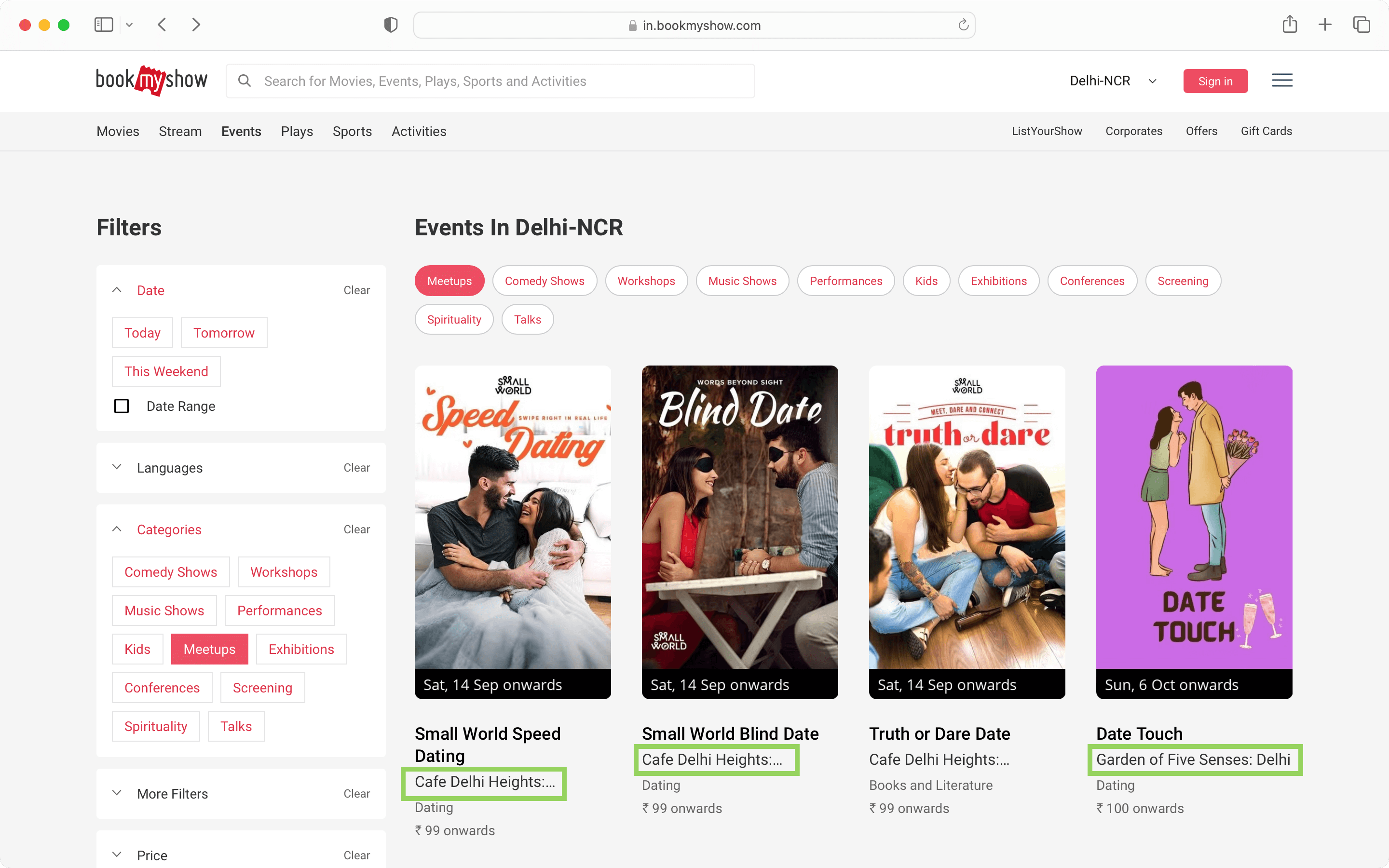Deselect the Meetups category in the Filters panel
Image resolution: width=1389 pixels, height=868 pixels.
pyautogui.click(x=209, y=649)
